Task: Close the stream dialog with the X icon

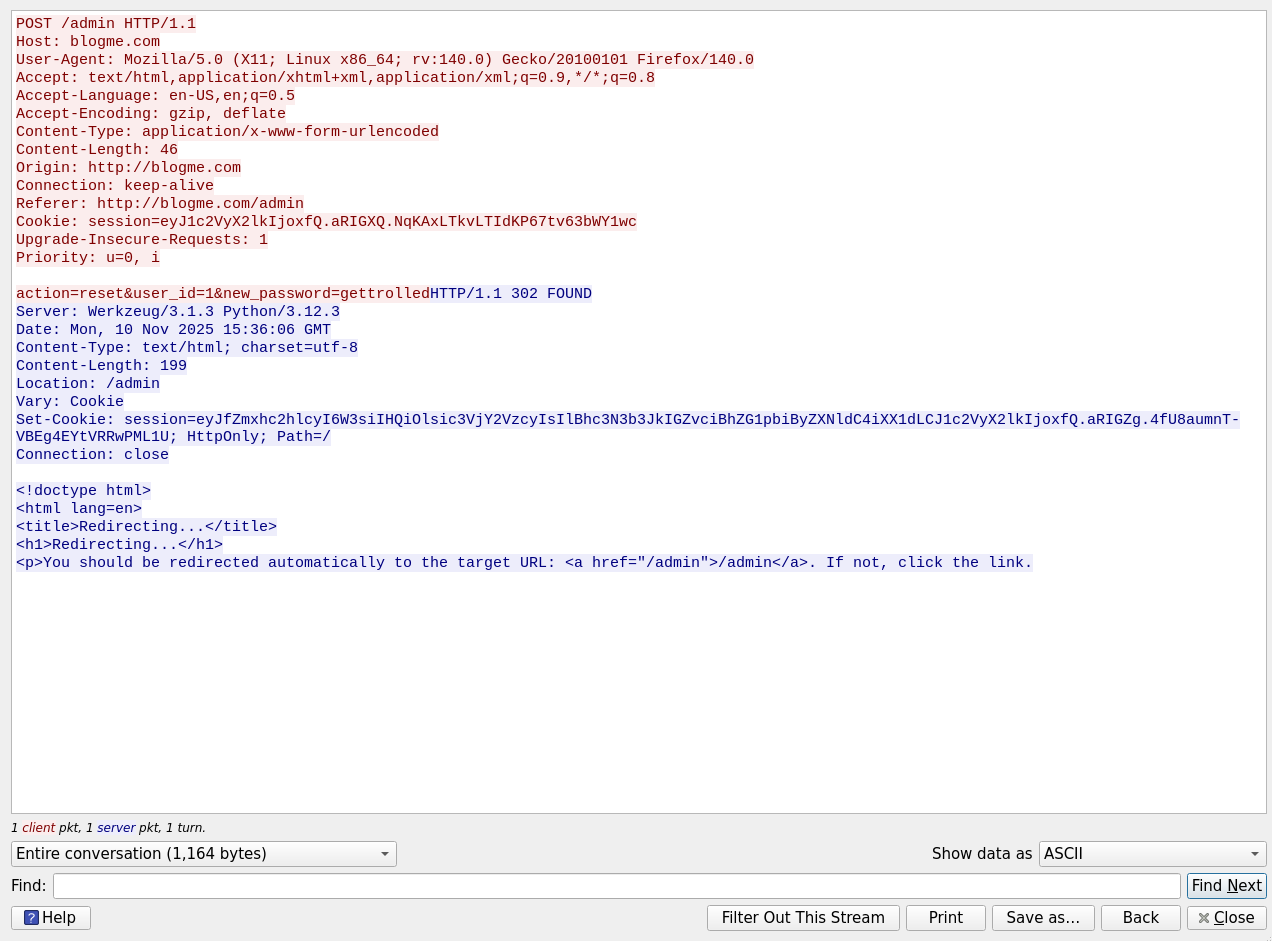Action: point(1204,918)
